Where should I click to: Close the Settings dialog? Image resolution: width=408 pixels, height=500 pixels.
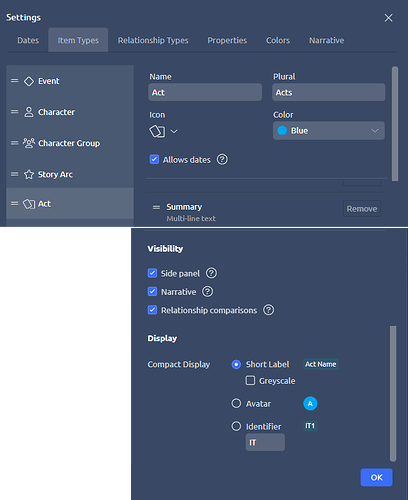[x=388, y=18]
